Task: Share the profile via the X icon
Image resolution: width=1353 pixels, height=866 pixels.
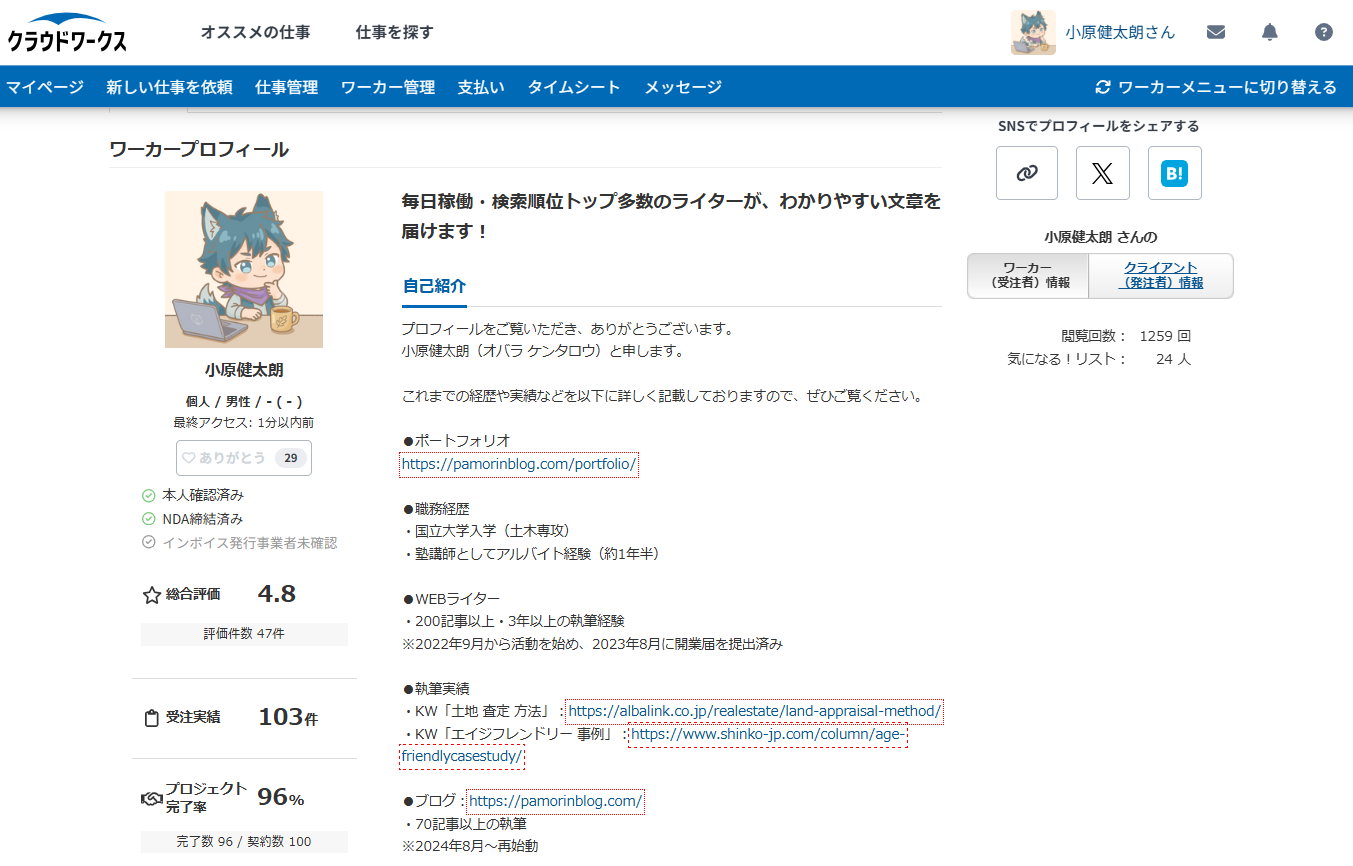Action: coord(1102,172)
